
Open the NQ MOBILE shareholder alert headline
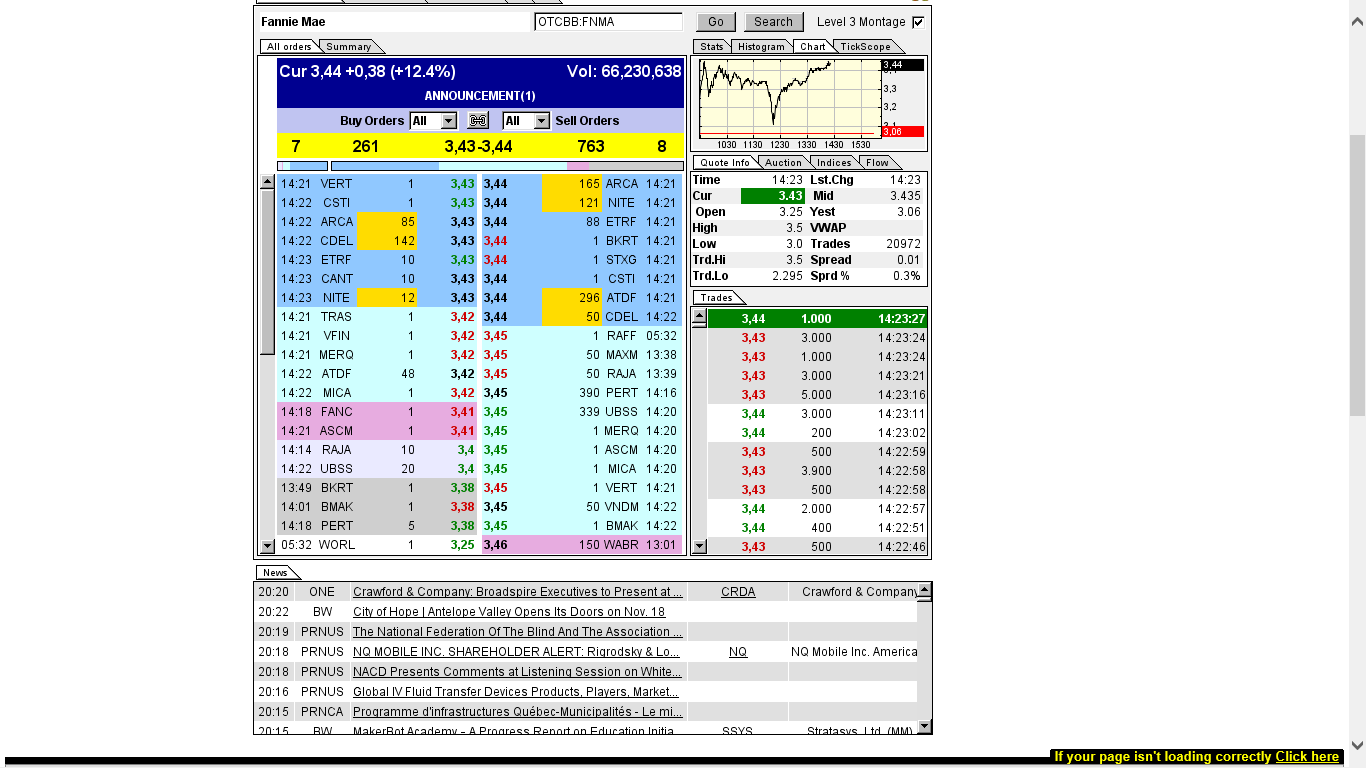coord(517,652)
